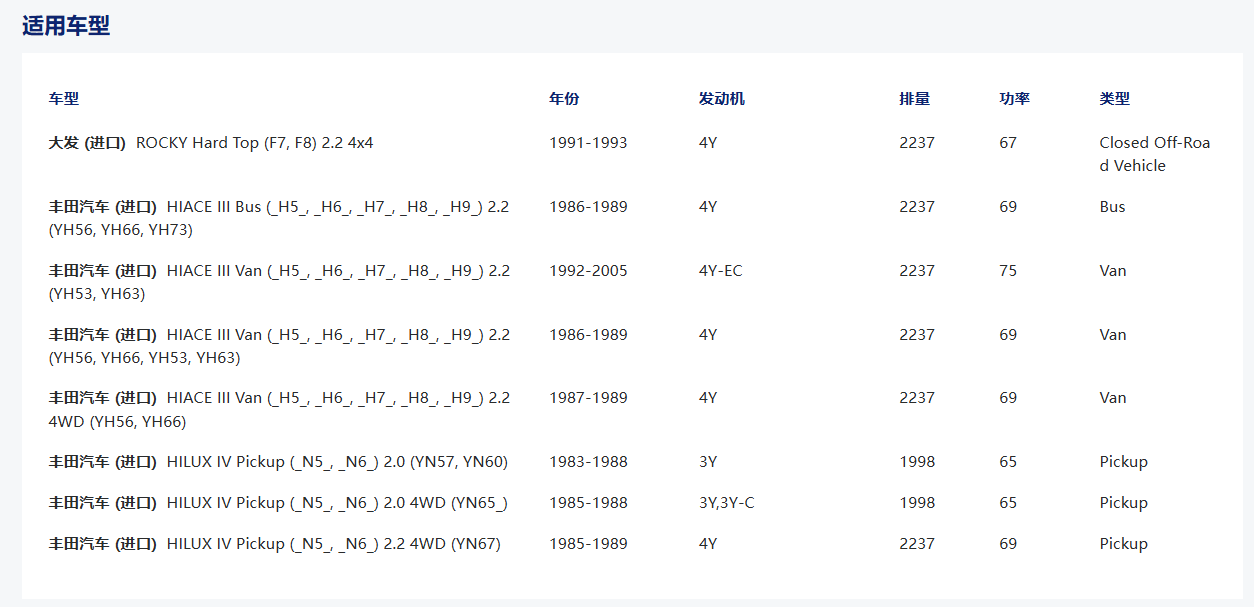The width and height of the screenshot is (1254, 607).
Task: Select the 功率 column header
Action: pyautogui.click(x=1014, y=99)
